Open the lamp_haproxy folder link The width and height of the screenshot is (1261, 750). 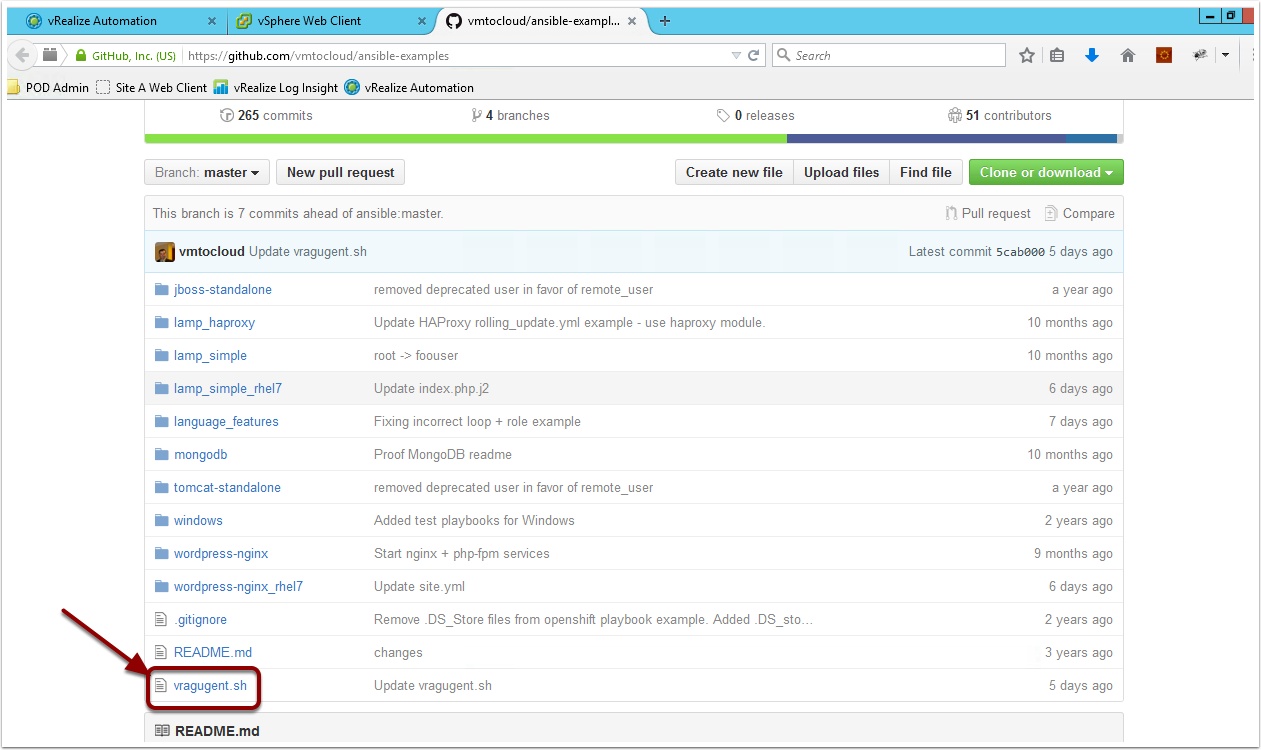[x=214, y=323]
